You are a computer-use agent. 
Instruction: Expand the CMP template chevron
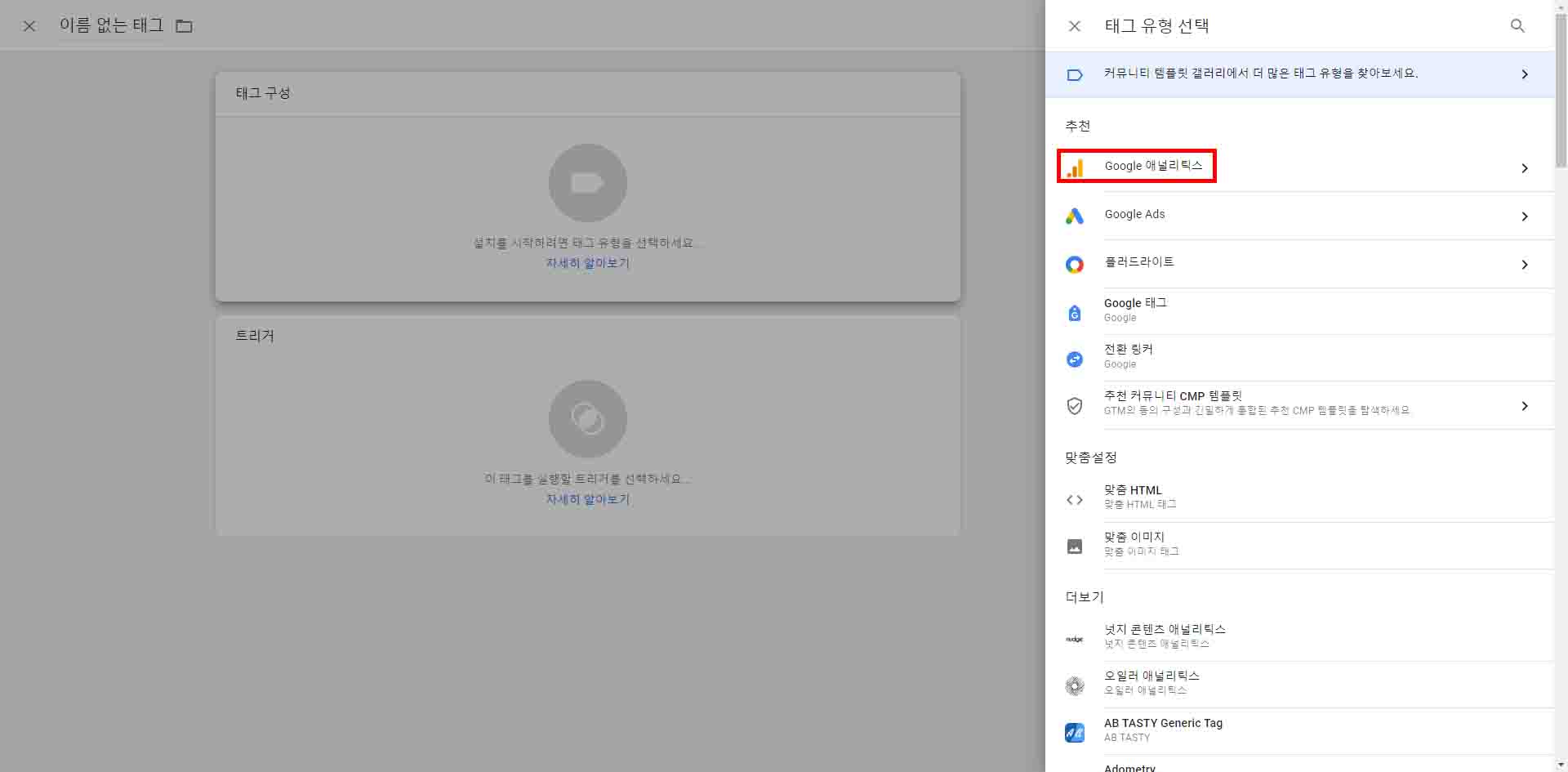(1525, 406)
